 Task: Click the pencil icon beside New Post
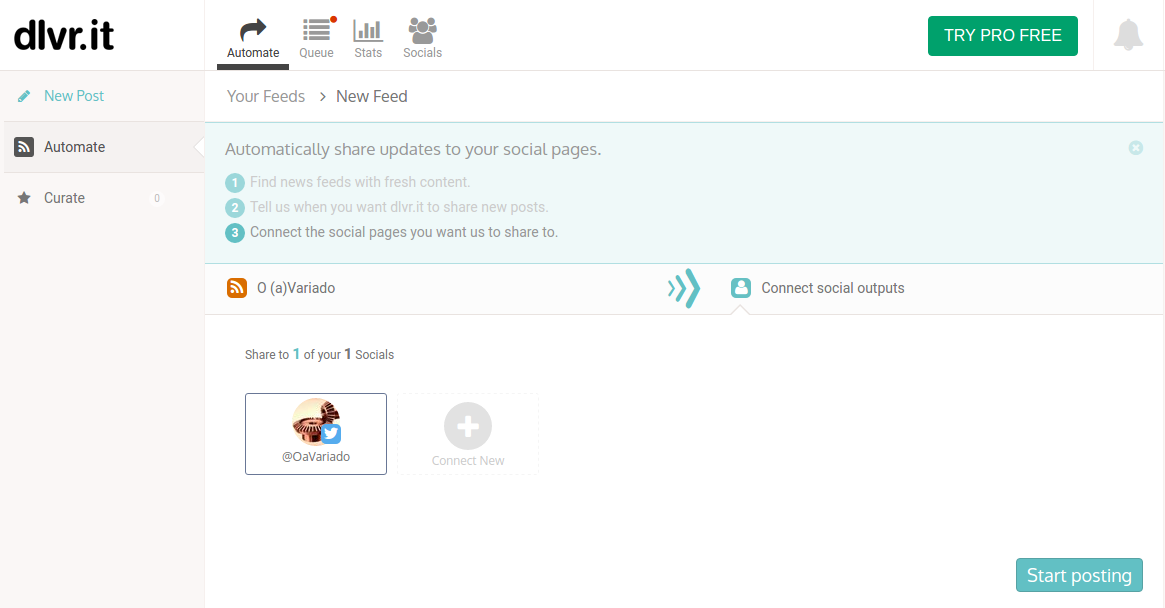(24, 96)
